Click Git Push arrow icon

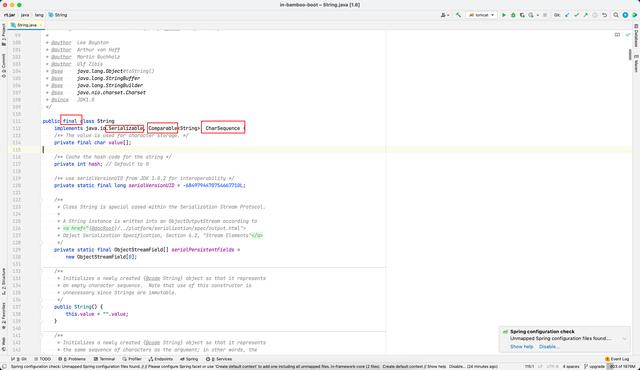tap(586, 15)
